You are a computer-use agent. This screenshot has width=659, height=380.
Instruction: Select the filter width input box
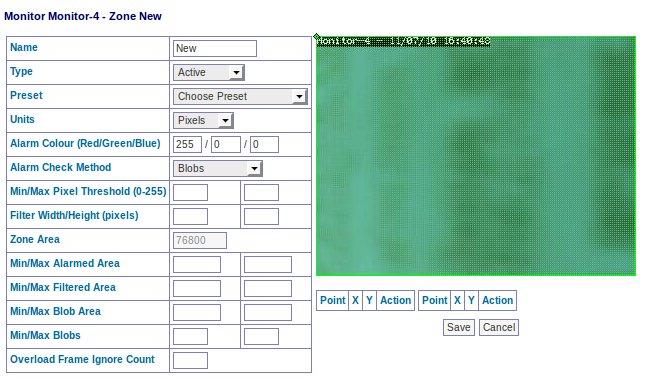tap(190, 216)
